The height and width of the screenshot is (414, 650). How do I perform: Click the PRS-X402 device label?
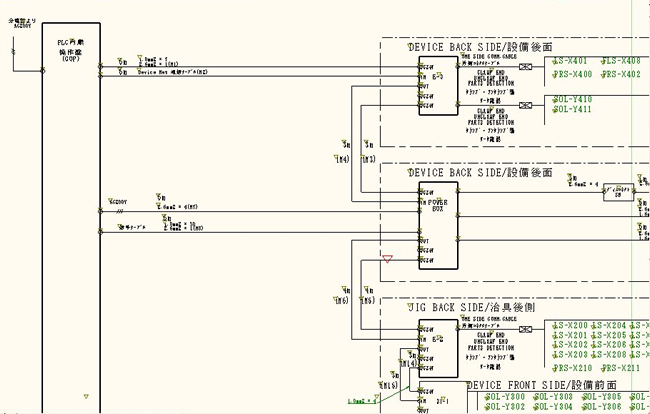point(621,75)
